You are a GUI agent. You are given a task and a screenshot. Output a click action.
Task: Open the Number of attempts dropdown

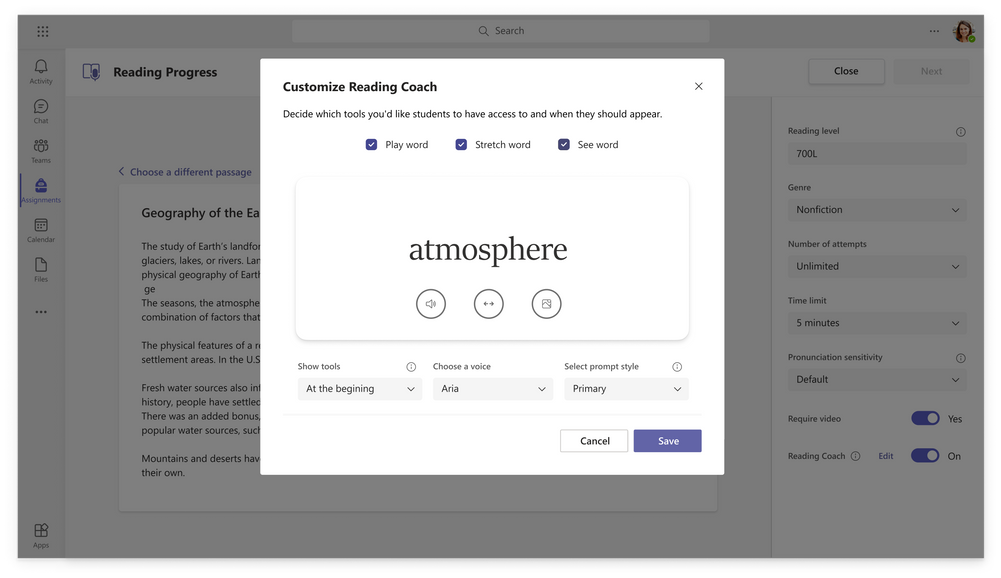coord(877,266)
